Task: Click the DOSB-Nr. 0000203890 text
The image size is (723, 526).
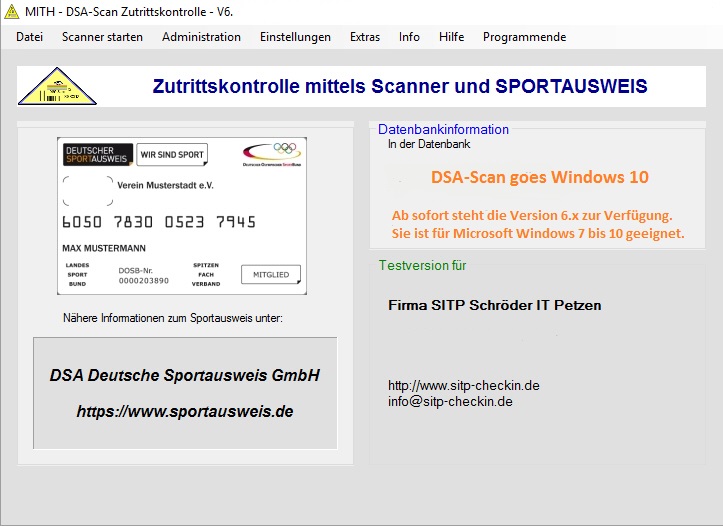Action: [143, 276]
